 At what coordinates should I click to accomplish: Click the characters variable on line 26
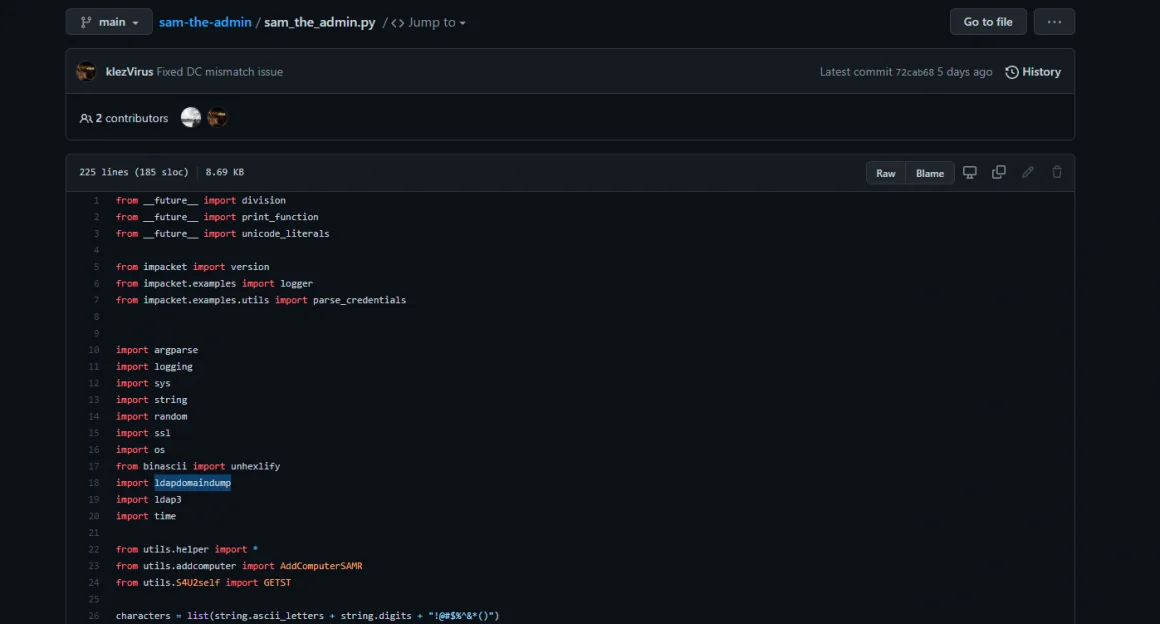pyautogui.click(x=143, y=616)
